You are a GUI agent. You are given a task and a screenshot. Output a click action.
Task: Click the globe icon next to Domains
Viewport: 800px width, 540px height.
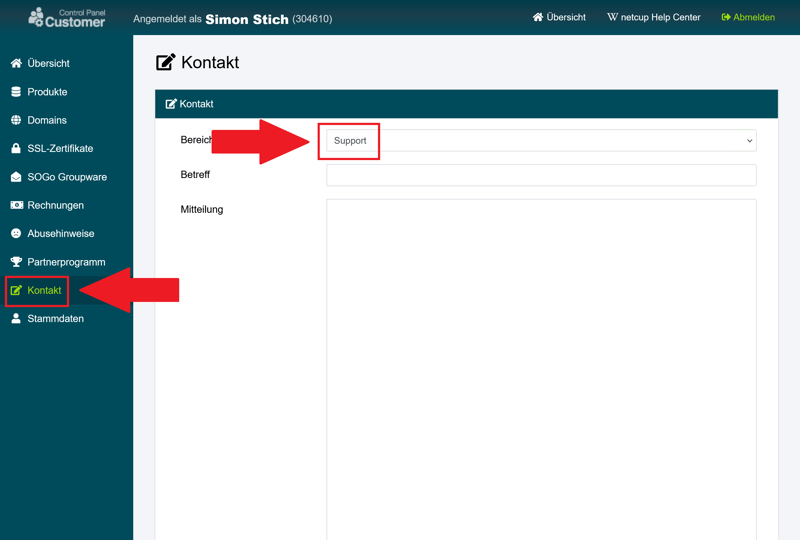point(16,120)
